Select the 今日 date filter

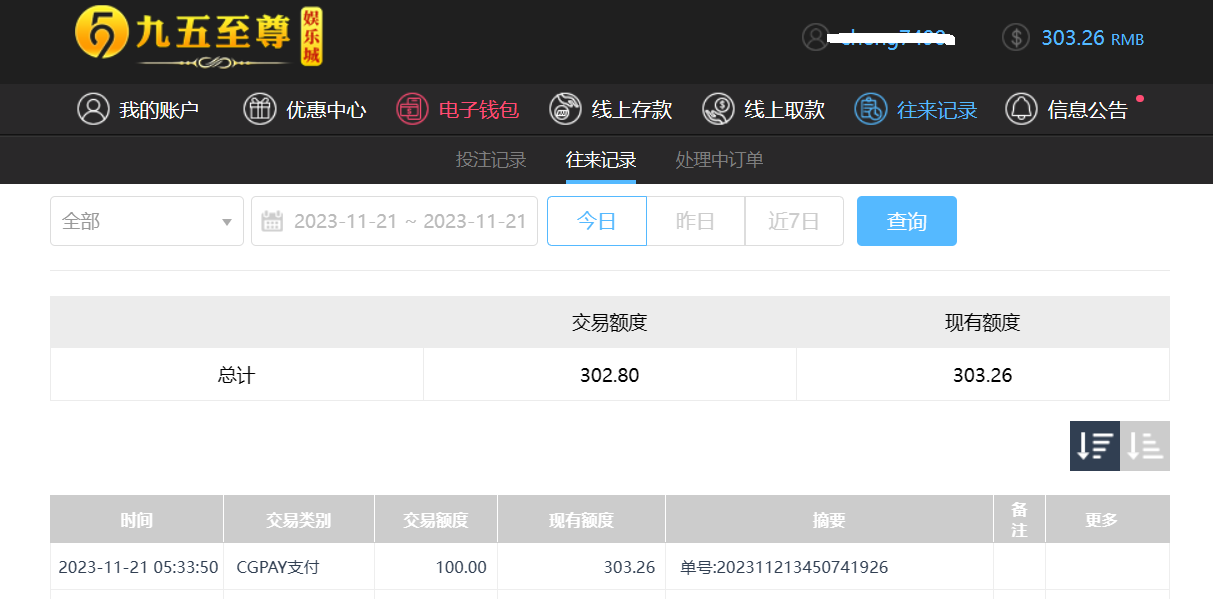[597, 221]
